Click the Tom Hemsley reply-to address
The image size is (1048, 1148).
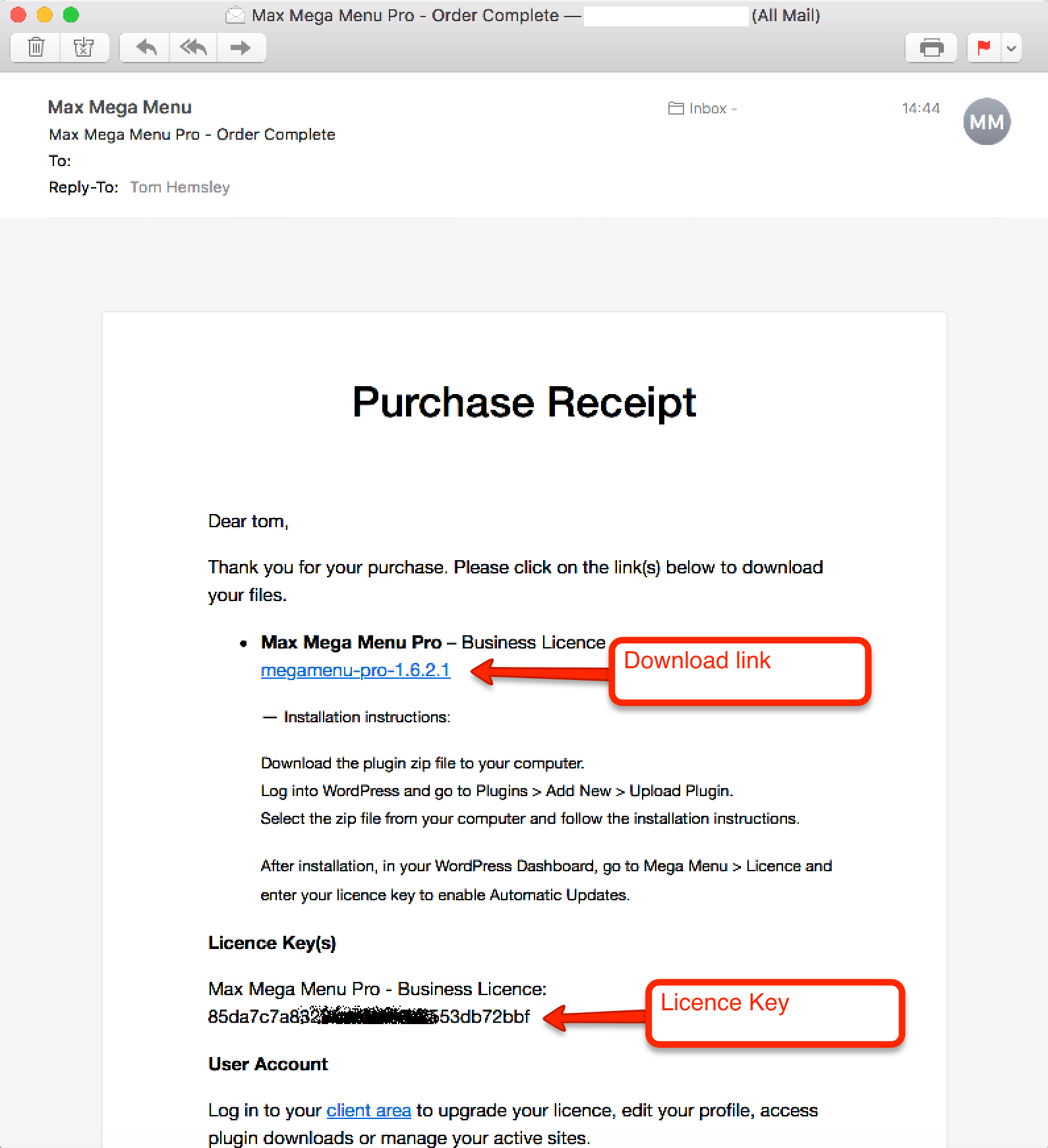click(x=180, y=187)
